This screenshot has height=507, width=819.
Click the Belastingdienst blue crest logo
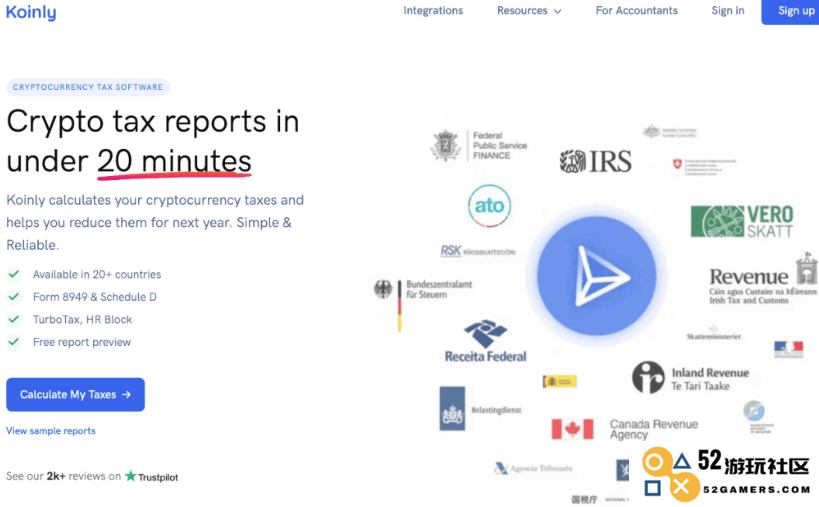[452, 408]
